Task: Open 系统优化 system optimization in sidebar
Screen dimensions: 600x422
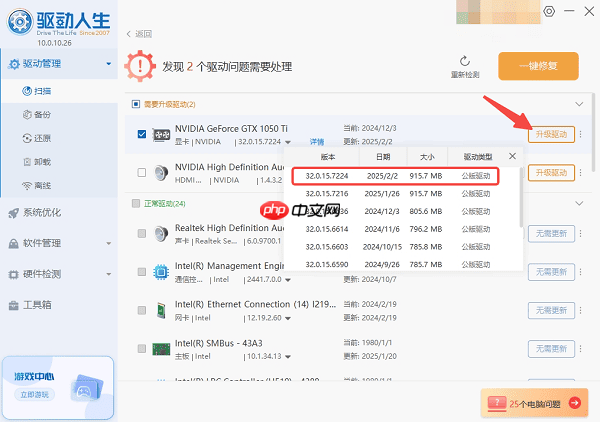Action: (42, 212)
